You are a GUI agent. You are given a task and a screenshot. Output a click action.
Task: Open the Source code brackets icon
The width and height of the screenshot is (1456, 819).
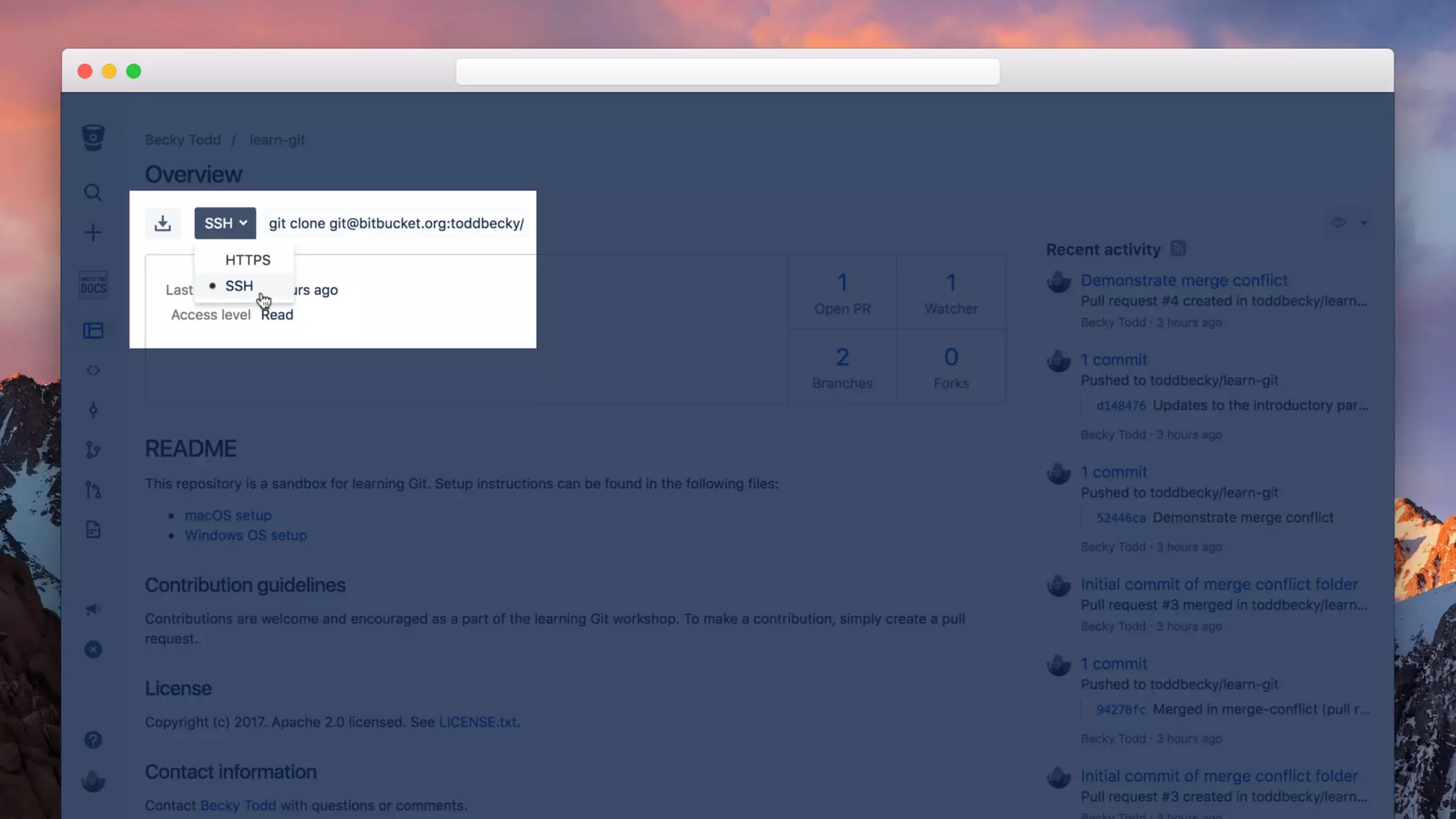pyautogui.click(x=93, y=370)
